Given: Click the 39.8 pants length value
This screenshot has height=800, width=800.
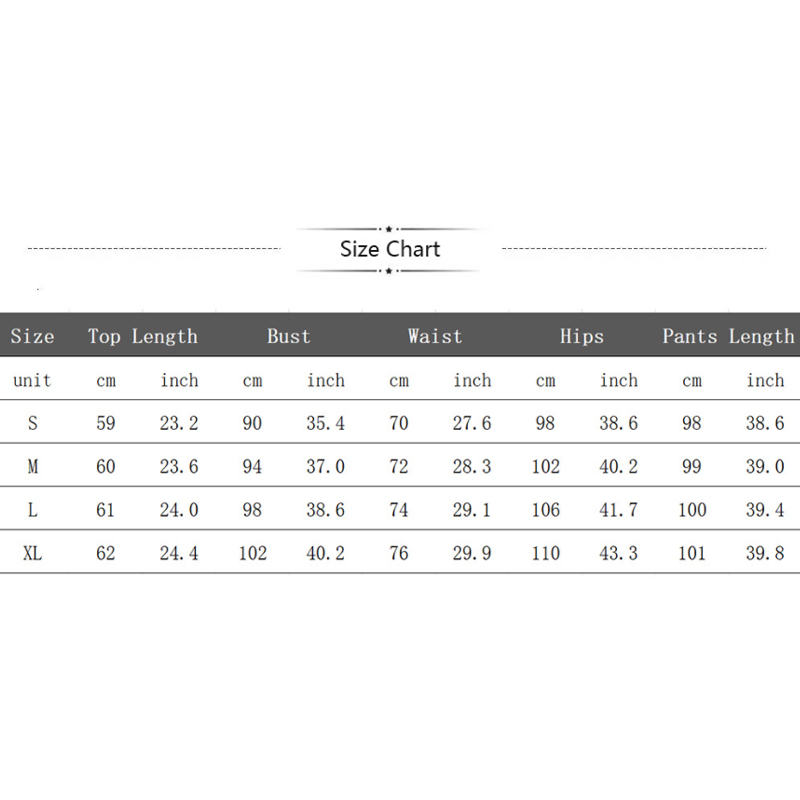Looking at the screenshot, I should (x=765, y=553).
